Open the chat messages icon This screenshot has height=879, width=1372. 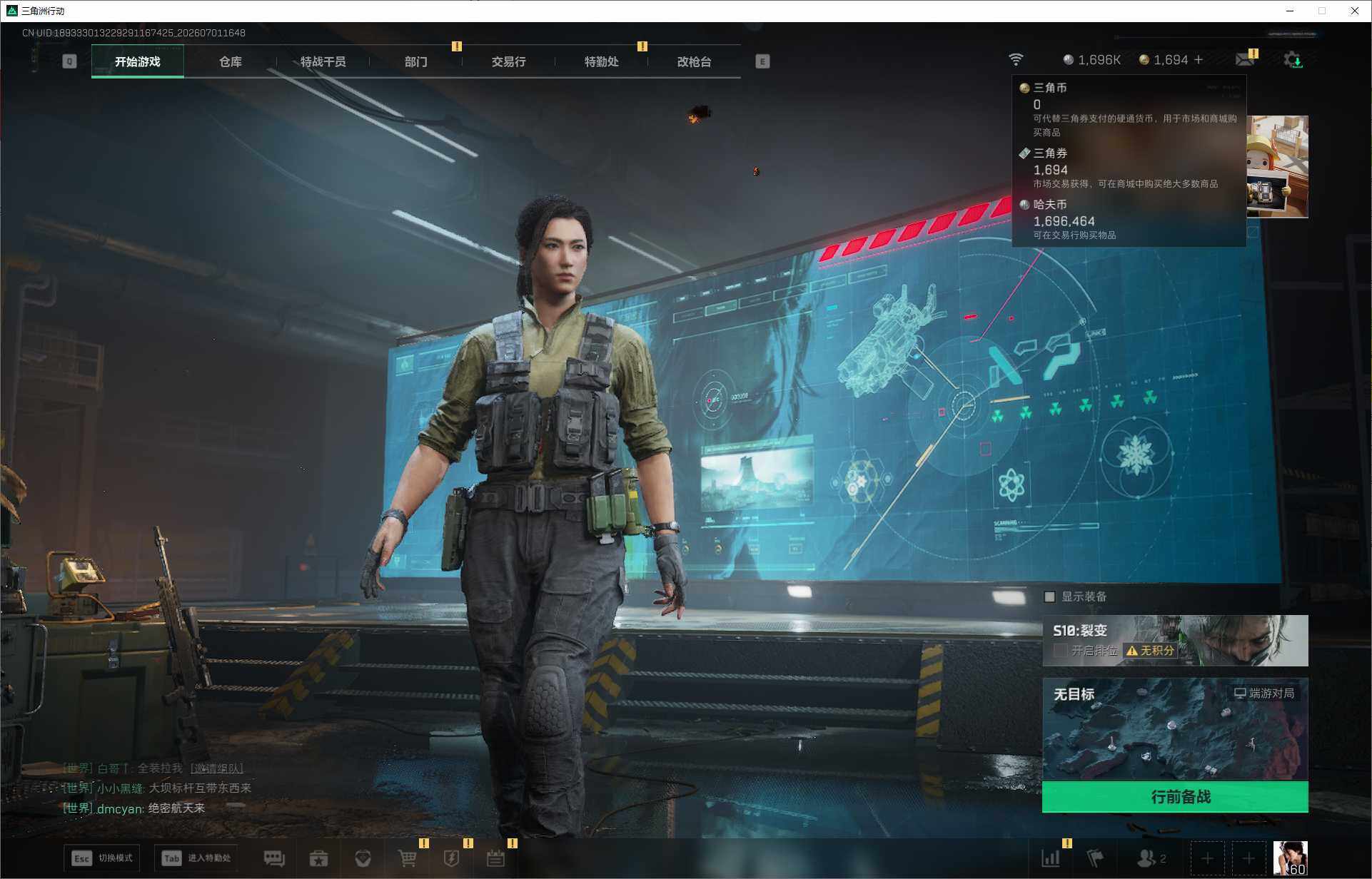pos(274,858)
